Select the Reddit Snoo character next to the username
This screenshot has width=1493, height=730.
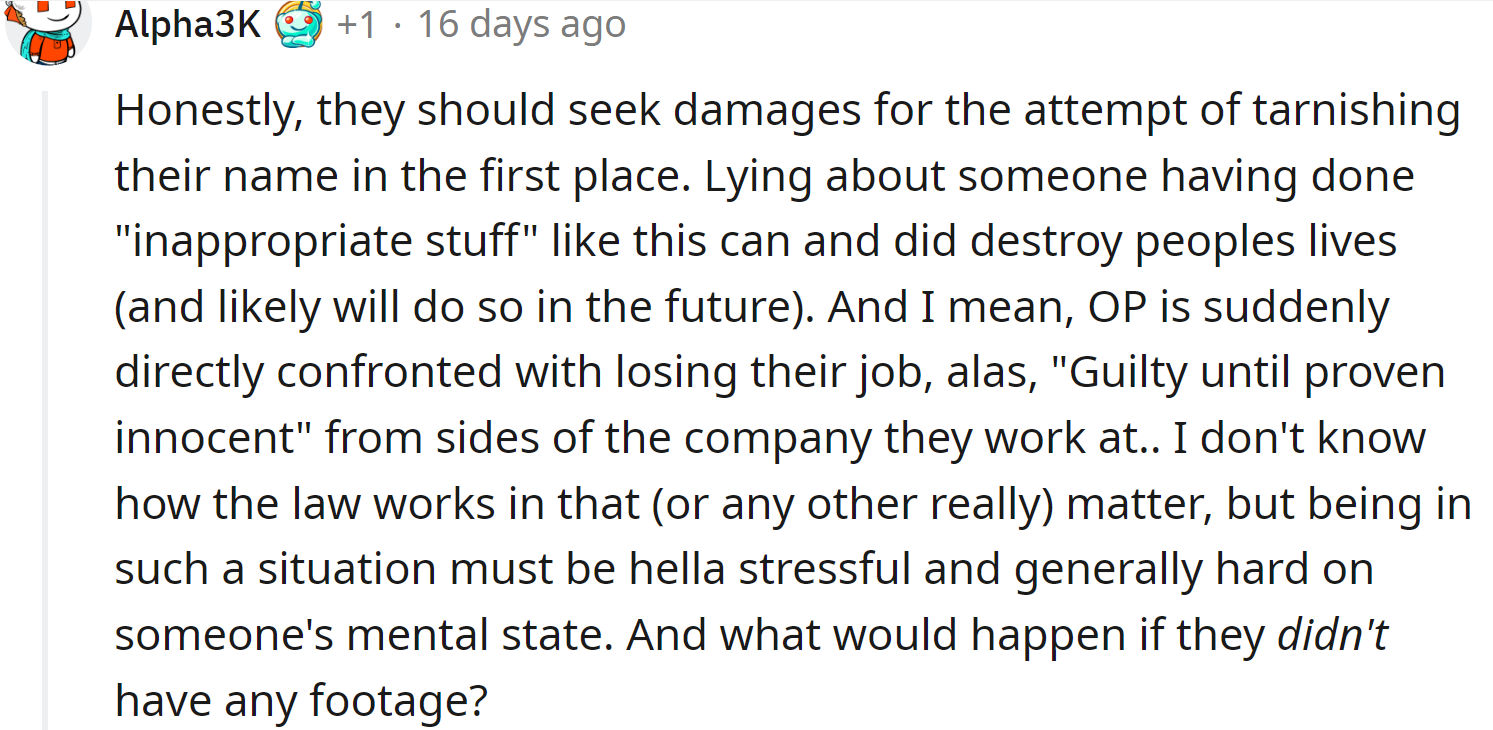tap(299, 23)
